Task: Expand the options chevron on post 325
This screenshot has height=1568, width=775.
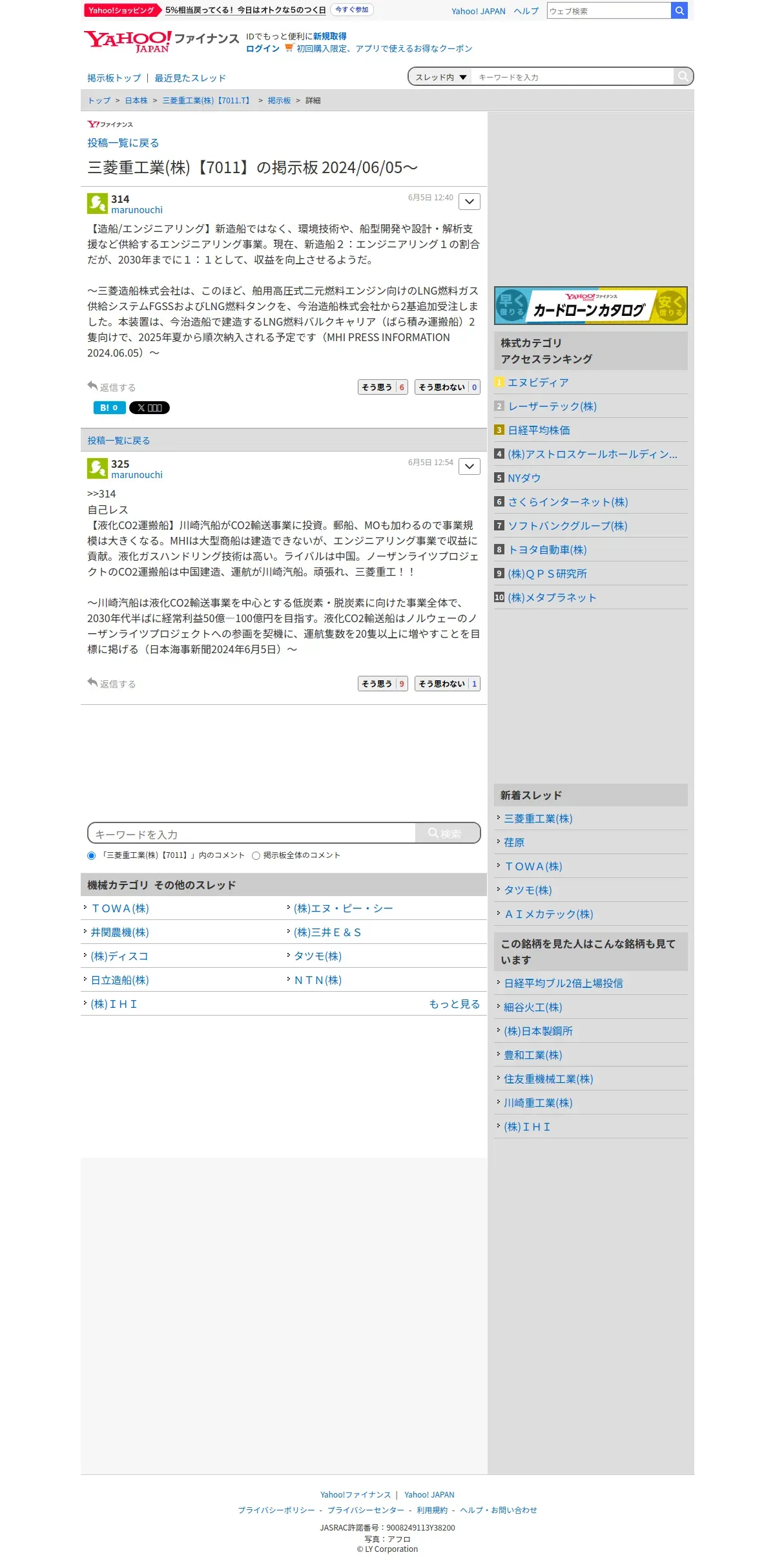Action: coord(470,466)
